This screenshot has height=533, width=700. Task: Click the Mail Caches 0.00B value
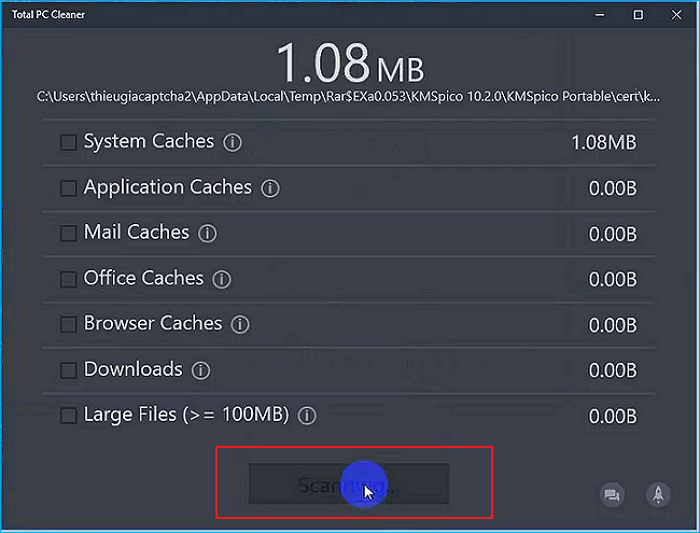click(x=612, y=234)
